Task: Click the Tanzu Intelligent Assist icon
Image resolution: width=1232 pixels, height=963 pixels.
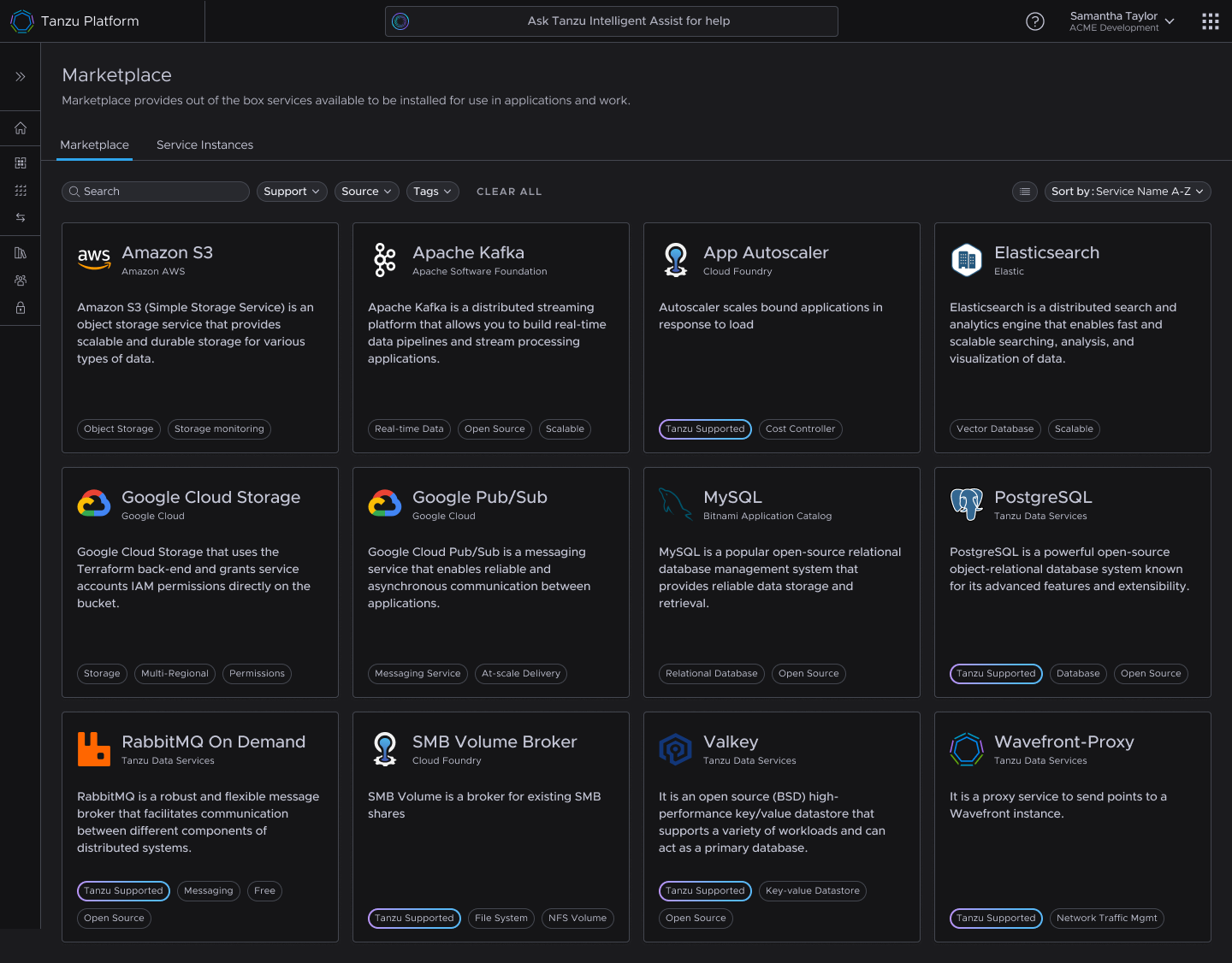Action: tap(400, 21)
